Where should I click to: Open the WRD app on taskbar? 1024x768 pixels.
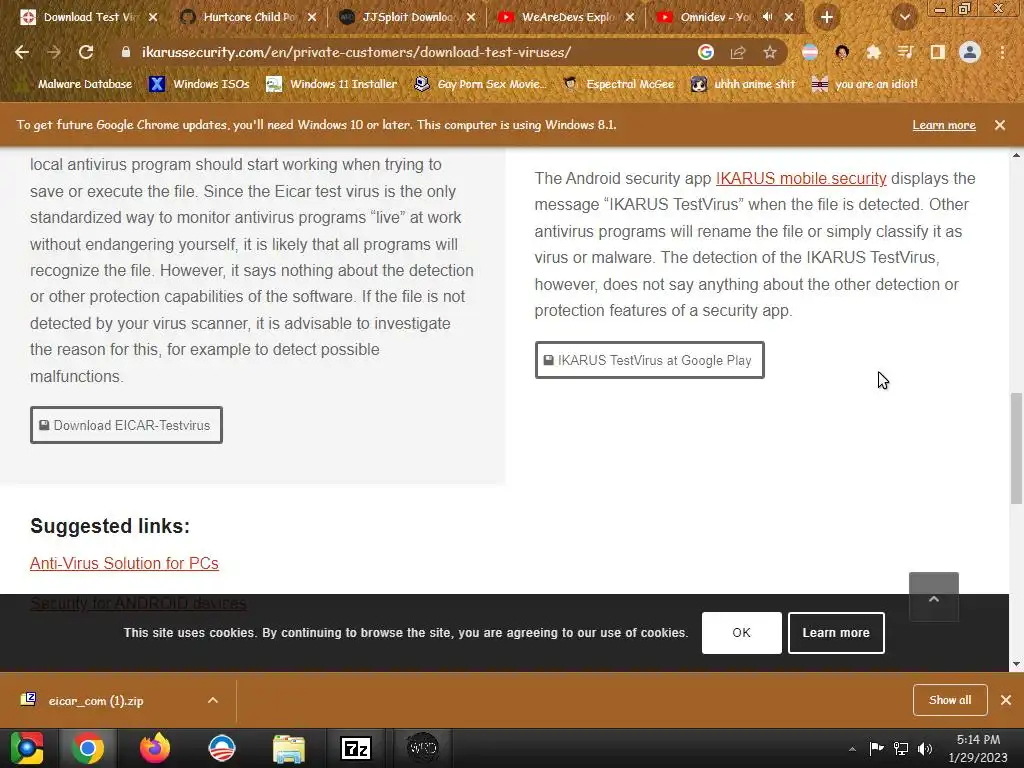pyautogui.click(x=423, y=748)
